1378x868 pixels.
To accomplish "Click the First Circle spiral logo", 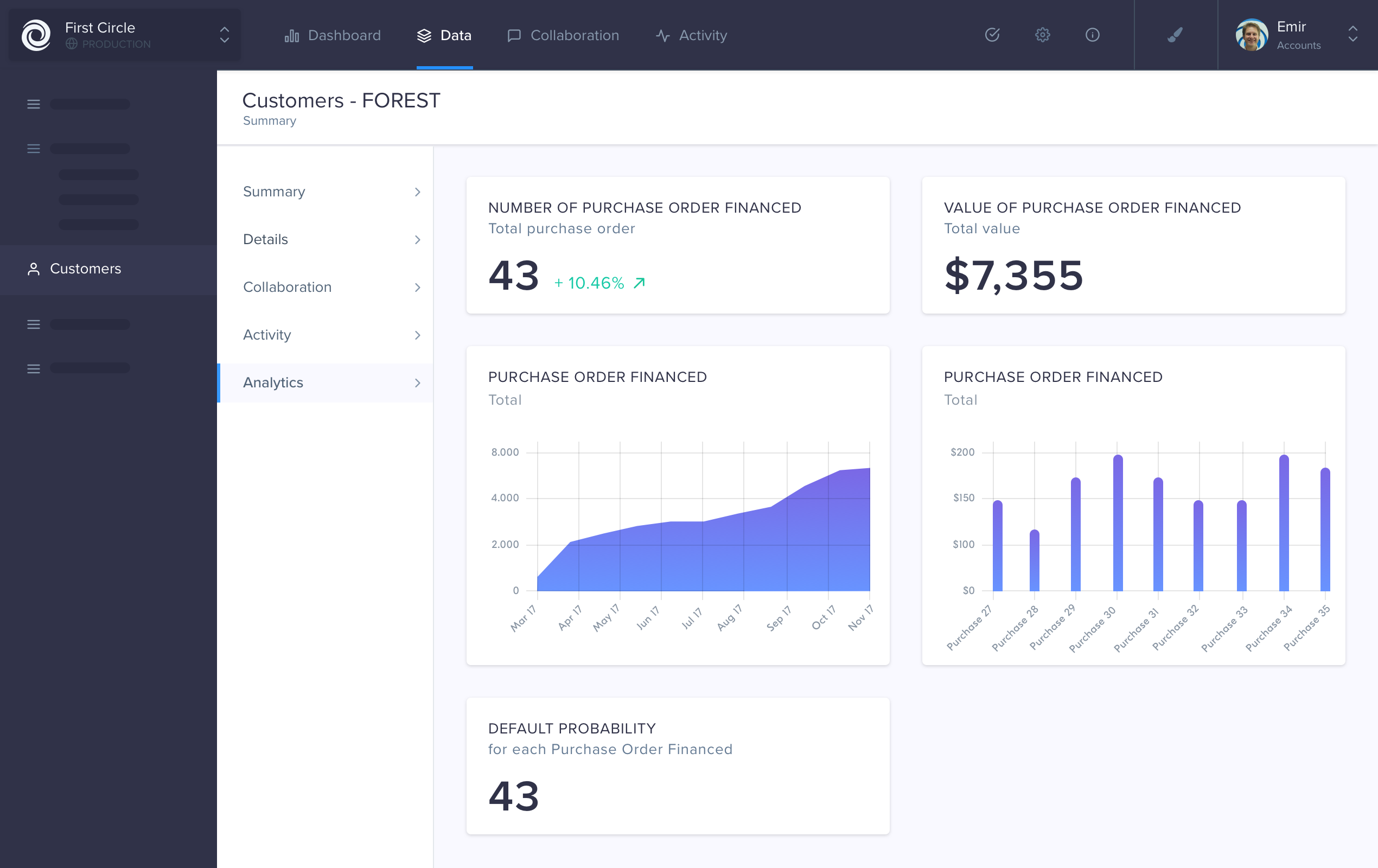I will (x=36, y=35).
